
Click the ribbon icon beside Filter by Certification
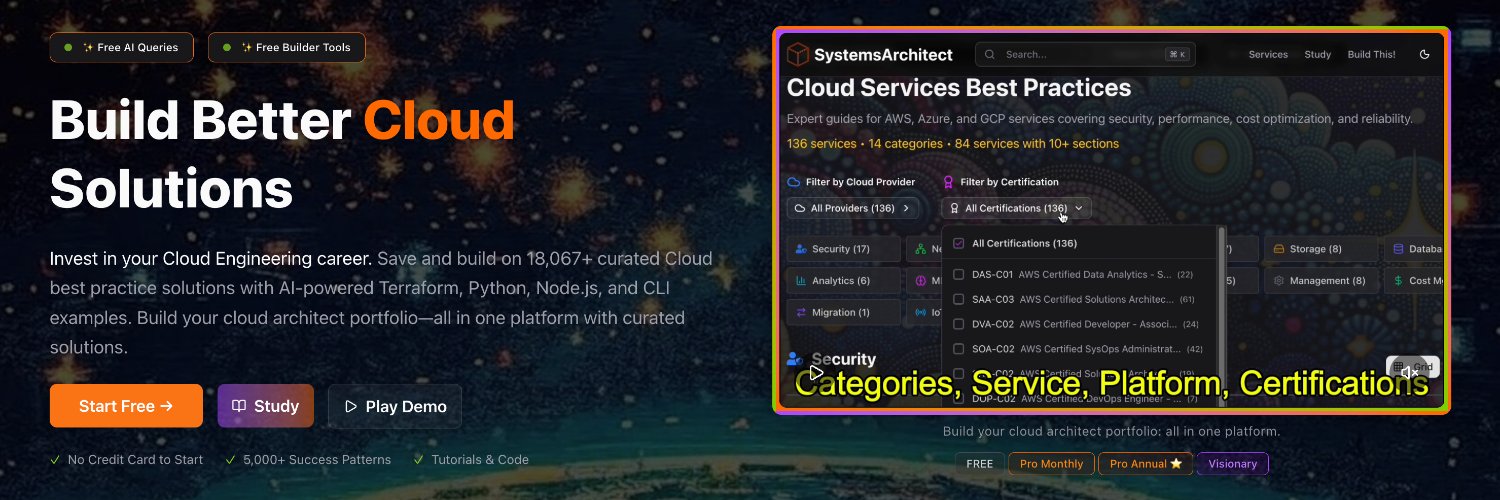click(x=948, y=182)
